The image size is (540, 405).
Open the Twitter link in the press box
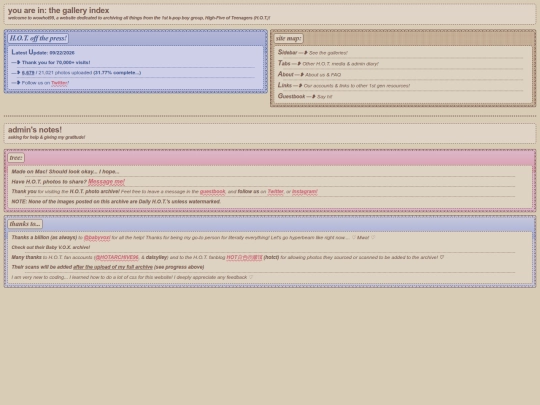pos(59,83)
